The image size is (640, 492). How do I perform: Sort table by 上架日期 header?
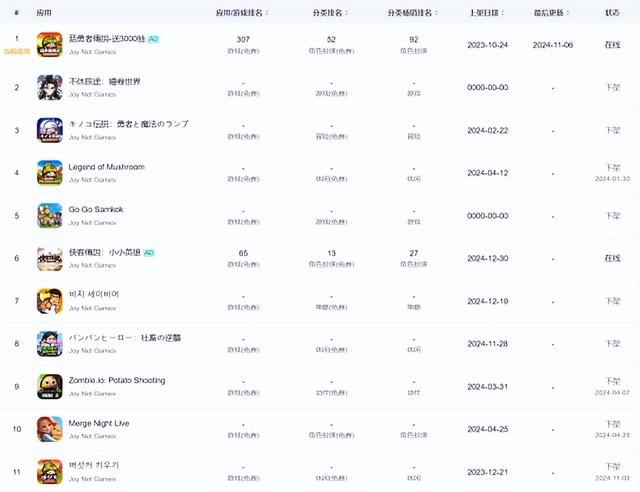coord(487,15)
